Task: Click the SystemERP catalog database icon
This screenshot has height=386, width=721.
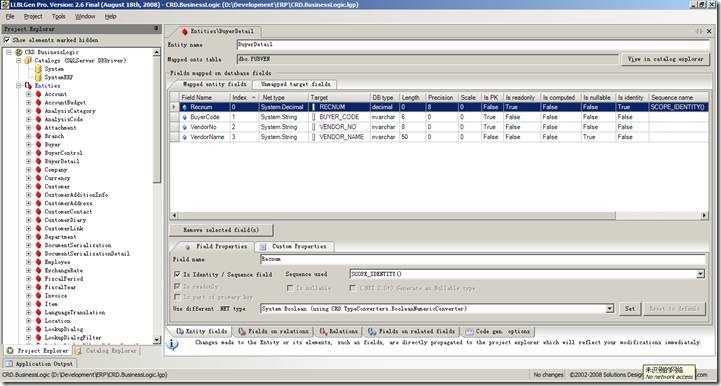Action: 38,77
